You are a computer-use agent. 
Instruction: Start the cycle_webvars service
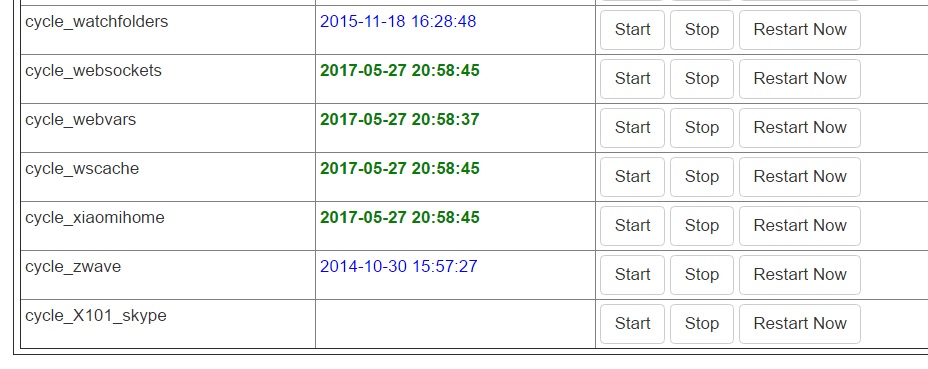click(x=632, y=128)
